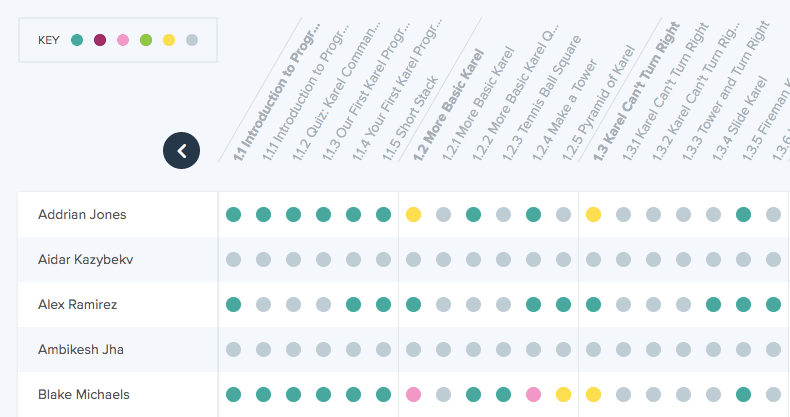790x417 pixels.
Task: Click the 1.2 More Basic Karel column header
Action: point(447,105)
